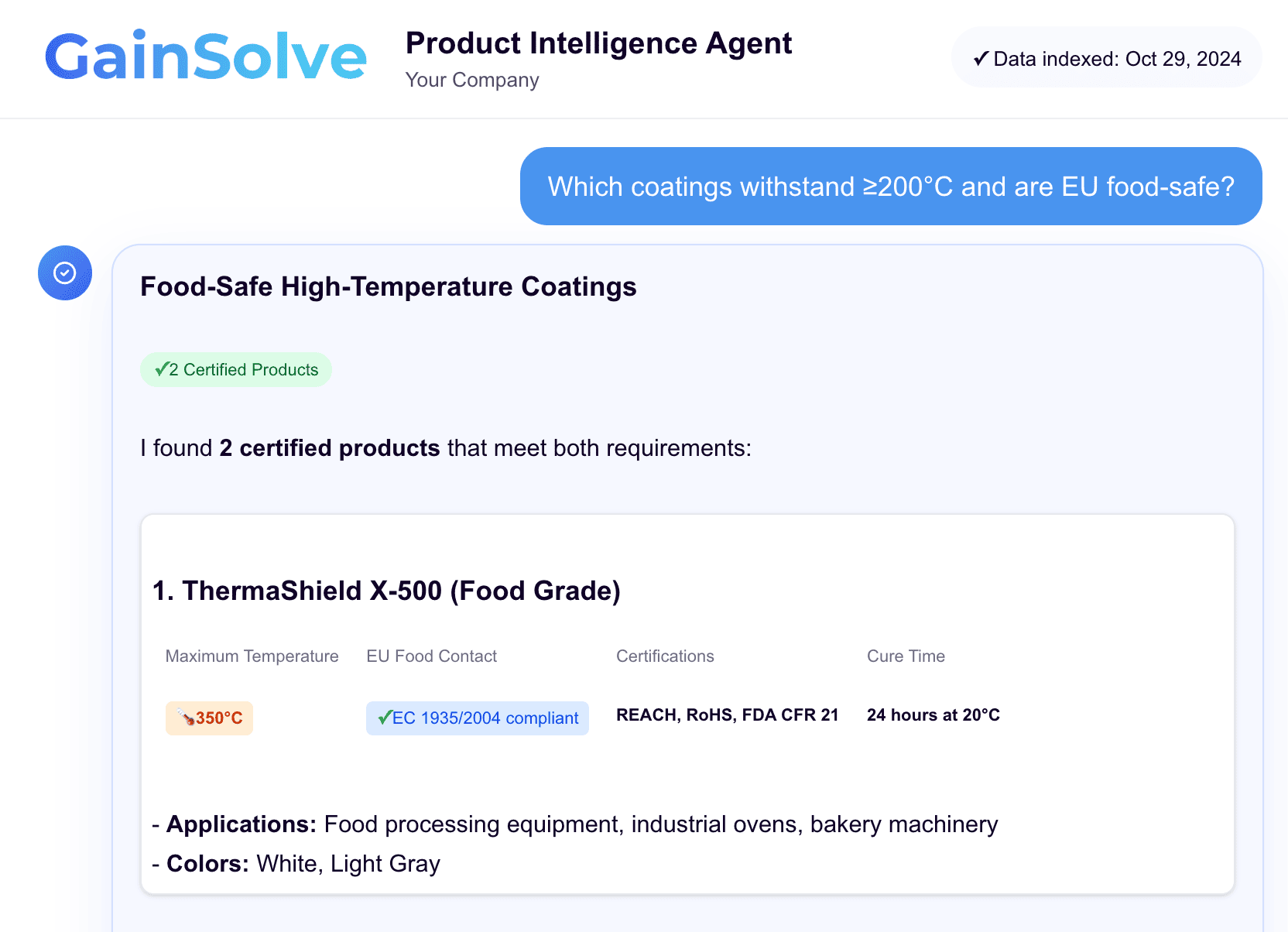This screenshot has width=1288, height=932.
Task: Click the checkmark in the Data indexed badge
Action: pyautogui.click(x=981, y=59)
